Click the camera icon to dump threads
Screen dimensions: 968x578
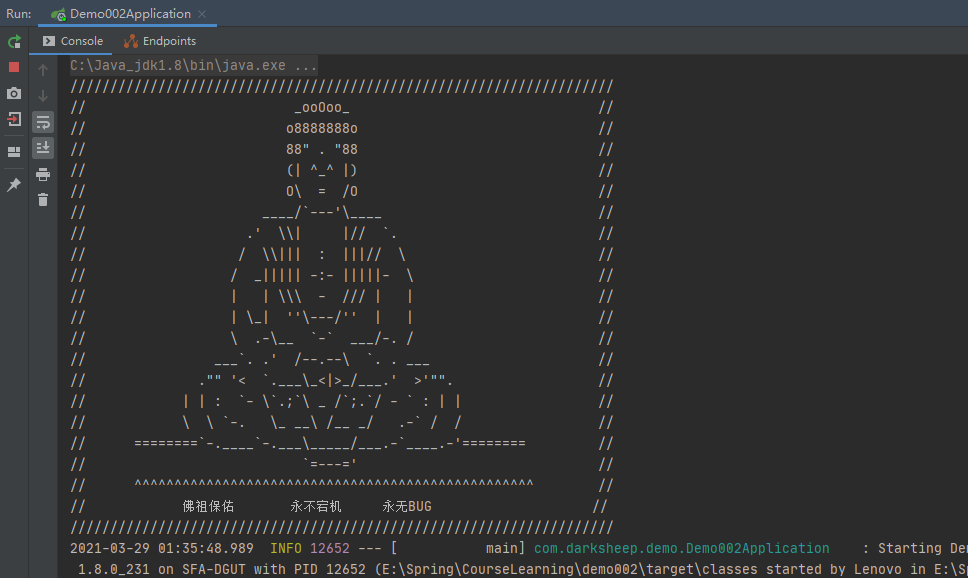[14, 93]
